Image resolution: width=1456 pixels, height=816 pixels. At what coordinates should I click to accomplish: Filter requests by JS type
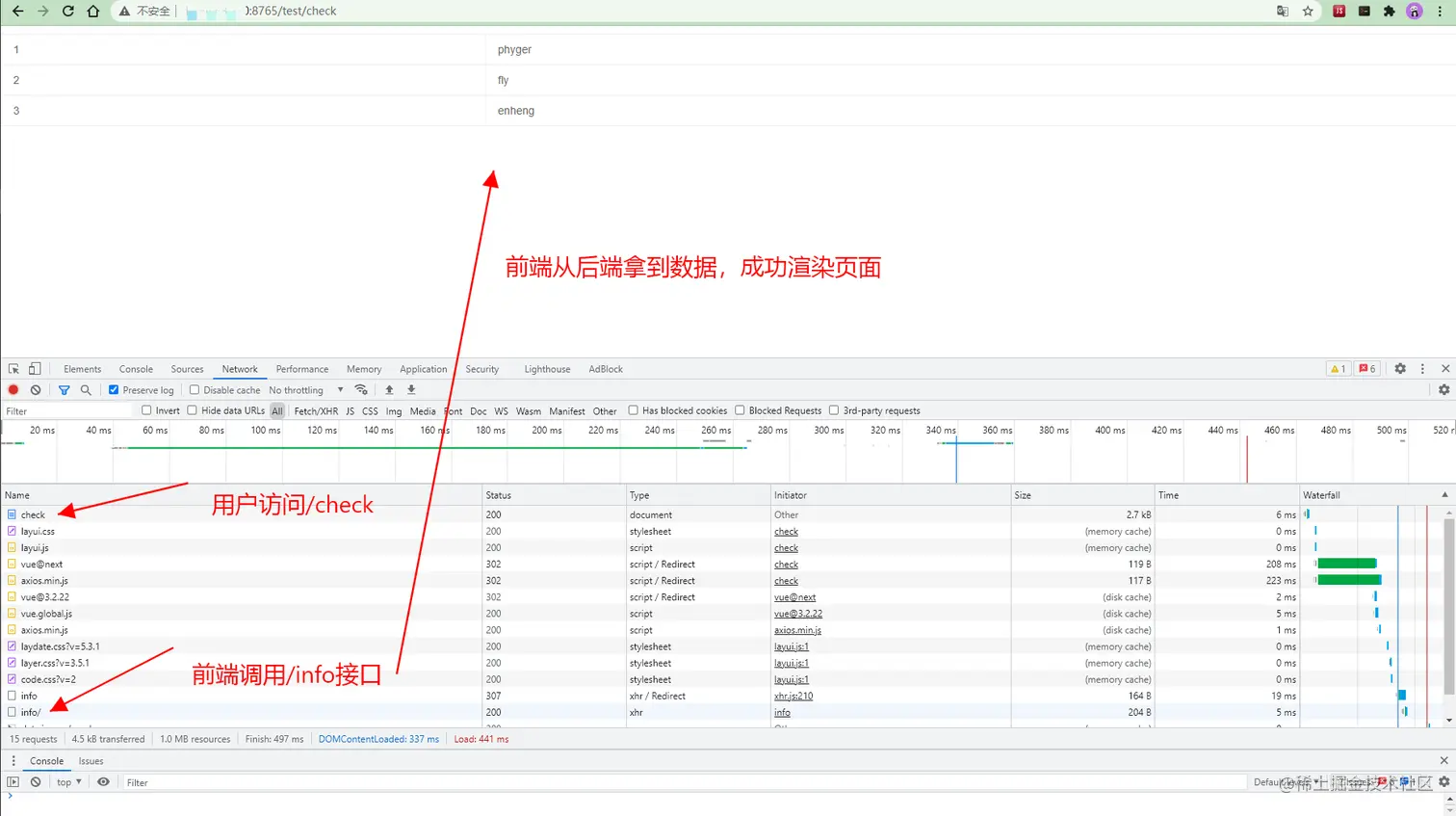[x=351, y=411]
